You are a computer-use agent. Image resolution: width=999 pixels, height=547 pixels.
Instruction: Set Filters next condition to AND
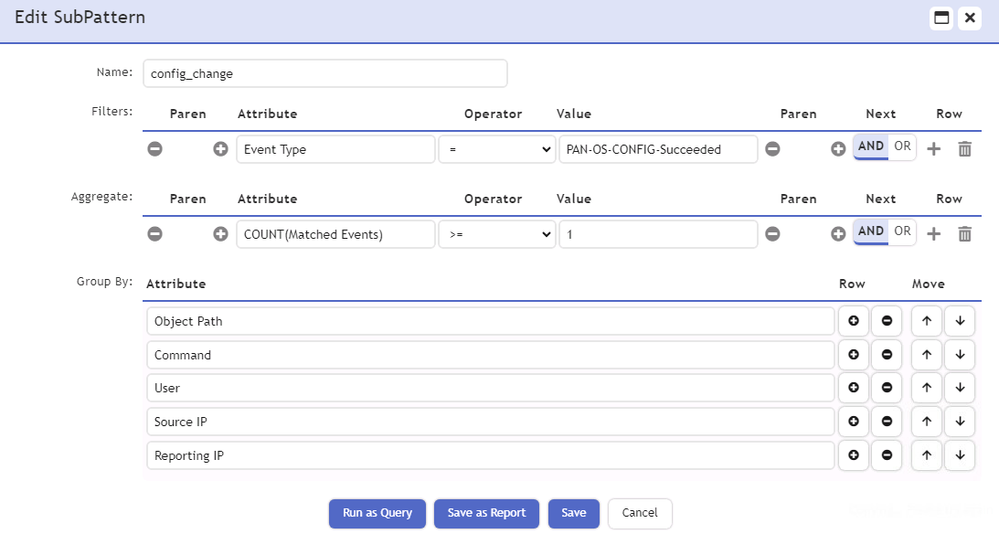tap(871, 147)
